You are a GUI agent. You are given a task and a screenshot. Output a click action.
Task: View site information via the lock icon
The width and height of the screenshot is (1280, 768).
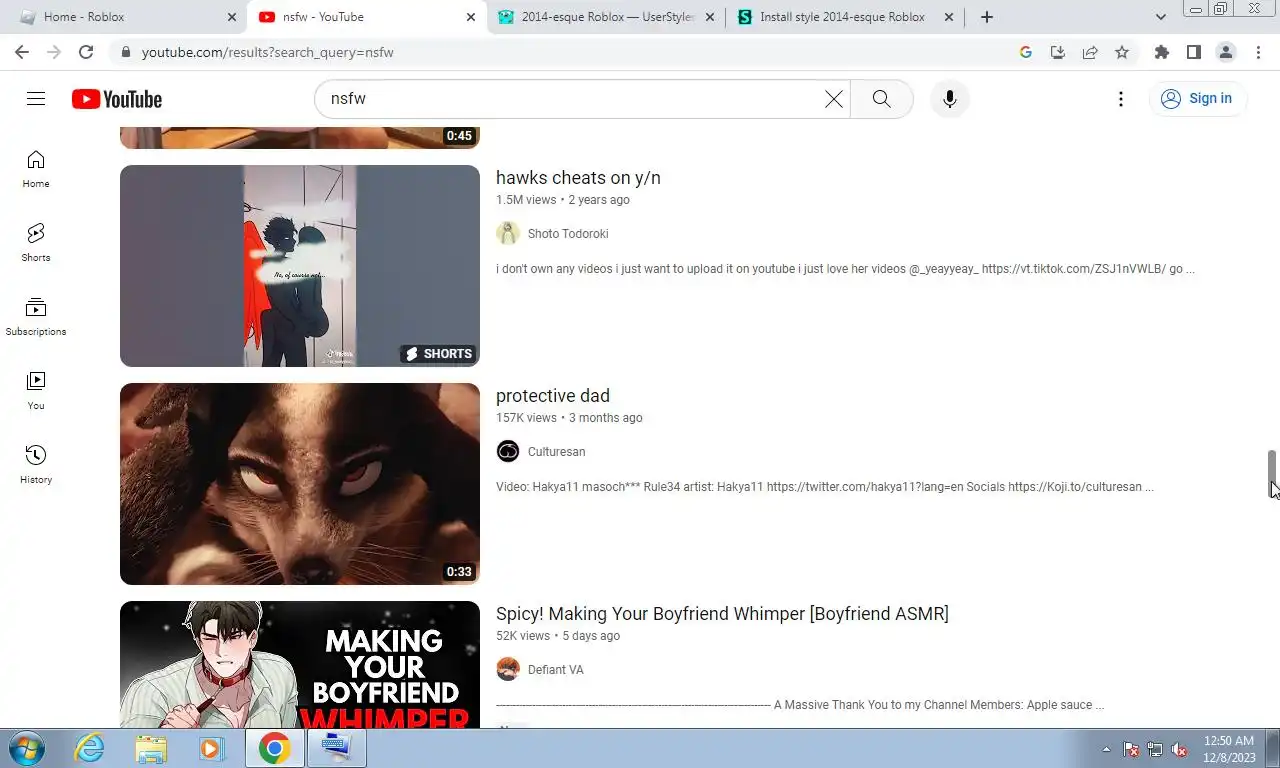[x=124, y=52]
